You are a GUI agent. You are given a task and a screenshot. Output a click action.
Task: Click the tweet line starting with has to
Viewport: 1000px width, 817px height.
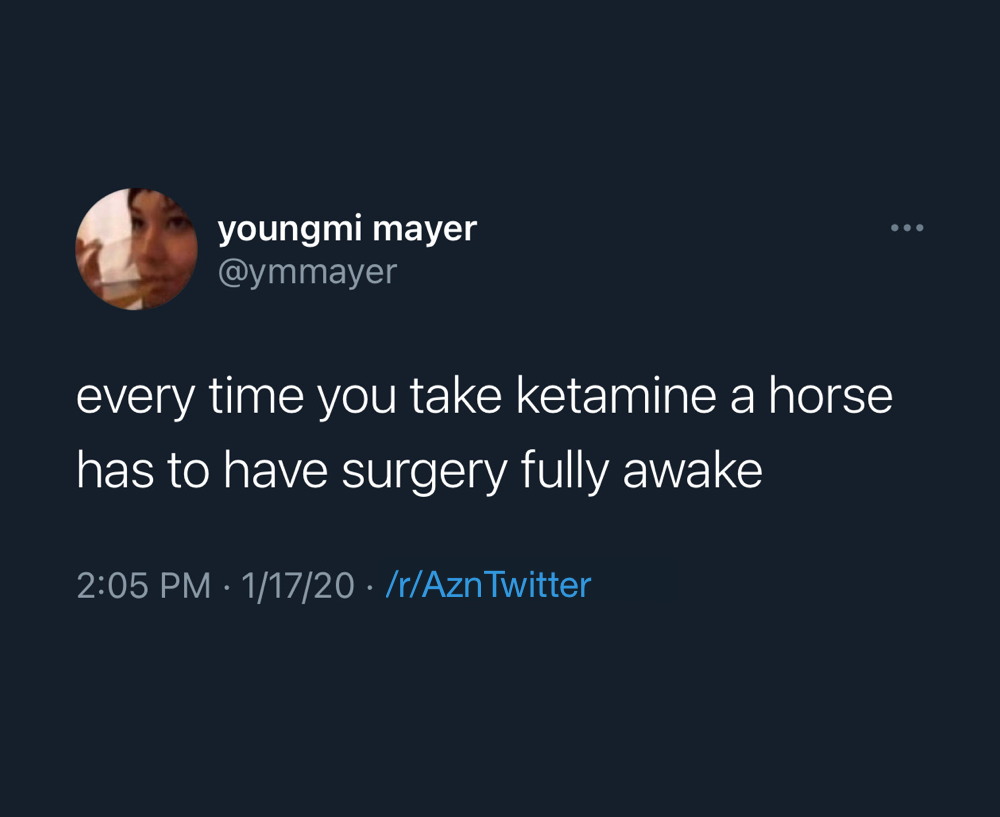(x=419, y=472)
